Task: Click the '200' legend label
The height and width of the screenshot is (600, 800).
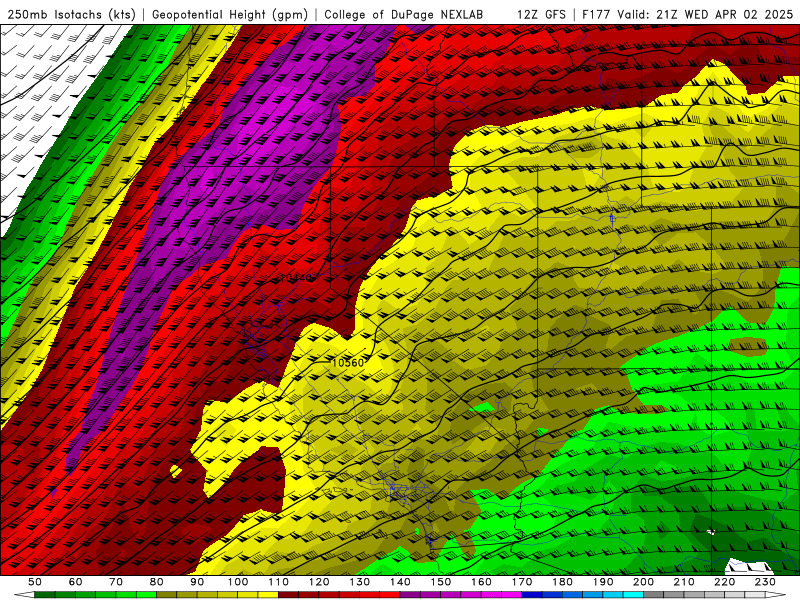Action: (643, 582)
